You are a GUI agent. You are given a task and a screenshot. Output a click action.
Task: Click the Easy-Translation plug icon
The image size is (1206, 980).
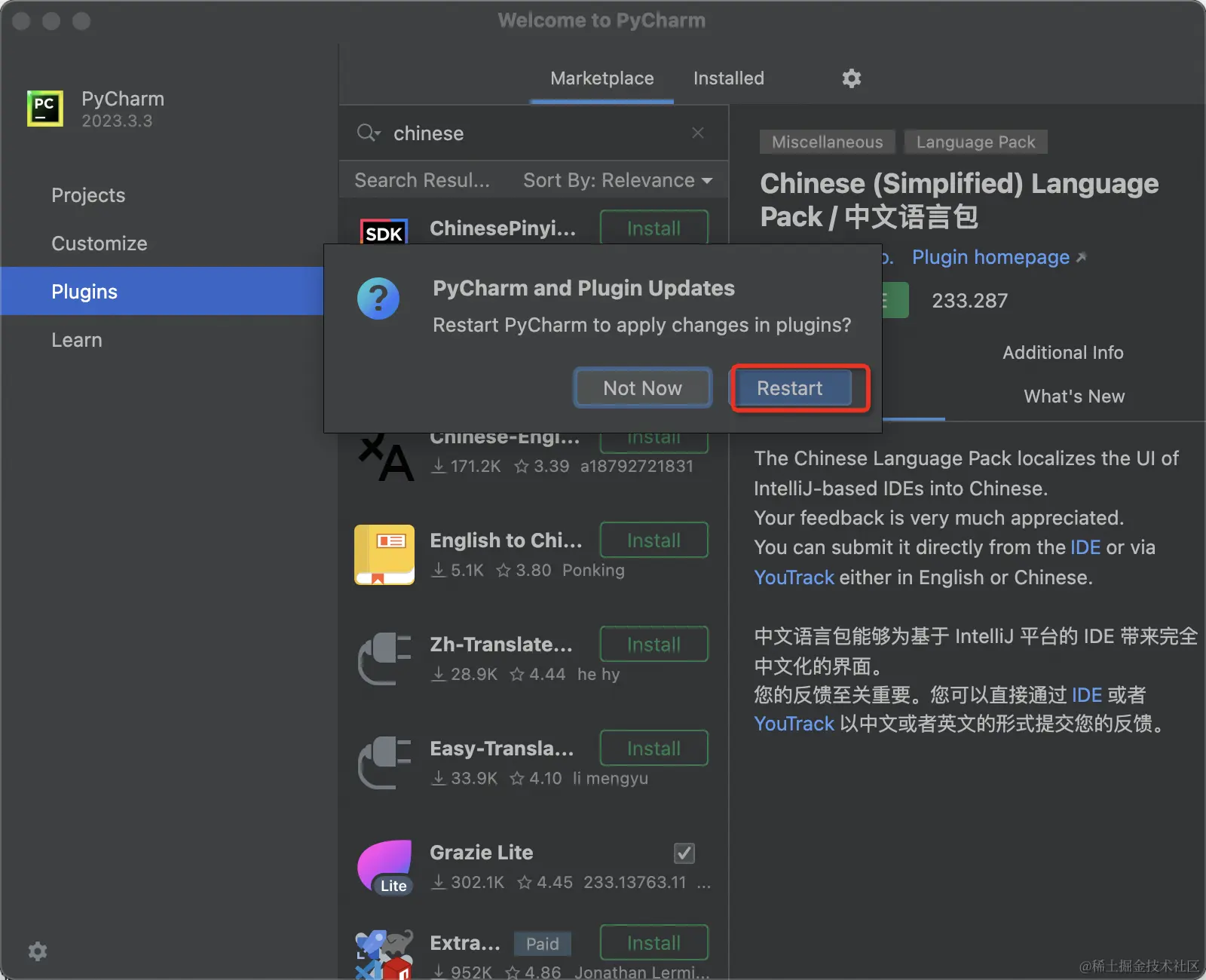coord(384,763)
